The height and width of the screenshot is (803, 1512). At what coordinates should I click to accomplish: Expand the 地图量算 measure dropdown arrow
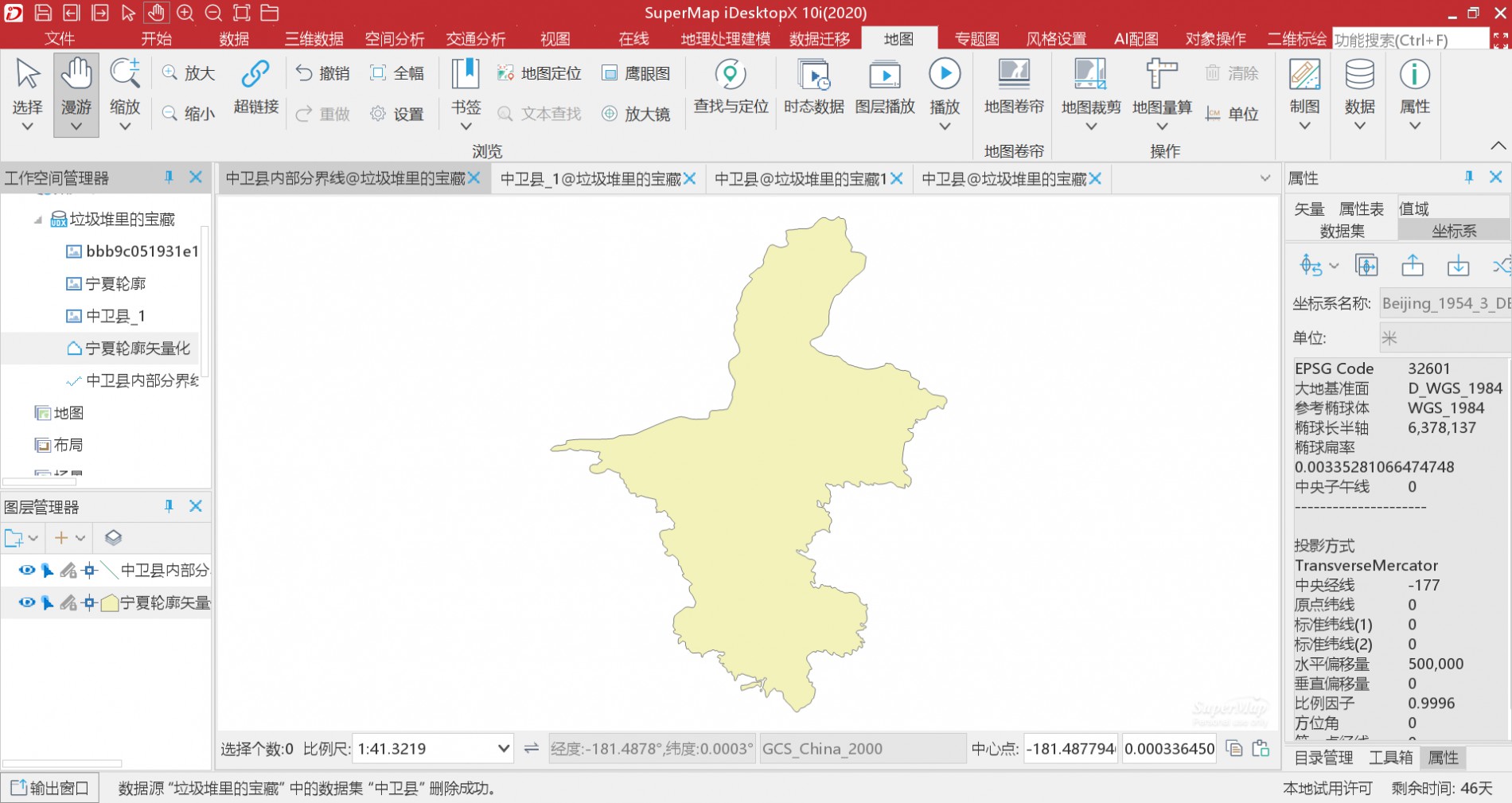click(1162, 127)
